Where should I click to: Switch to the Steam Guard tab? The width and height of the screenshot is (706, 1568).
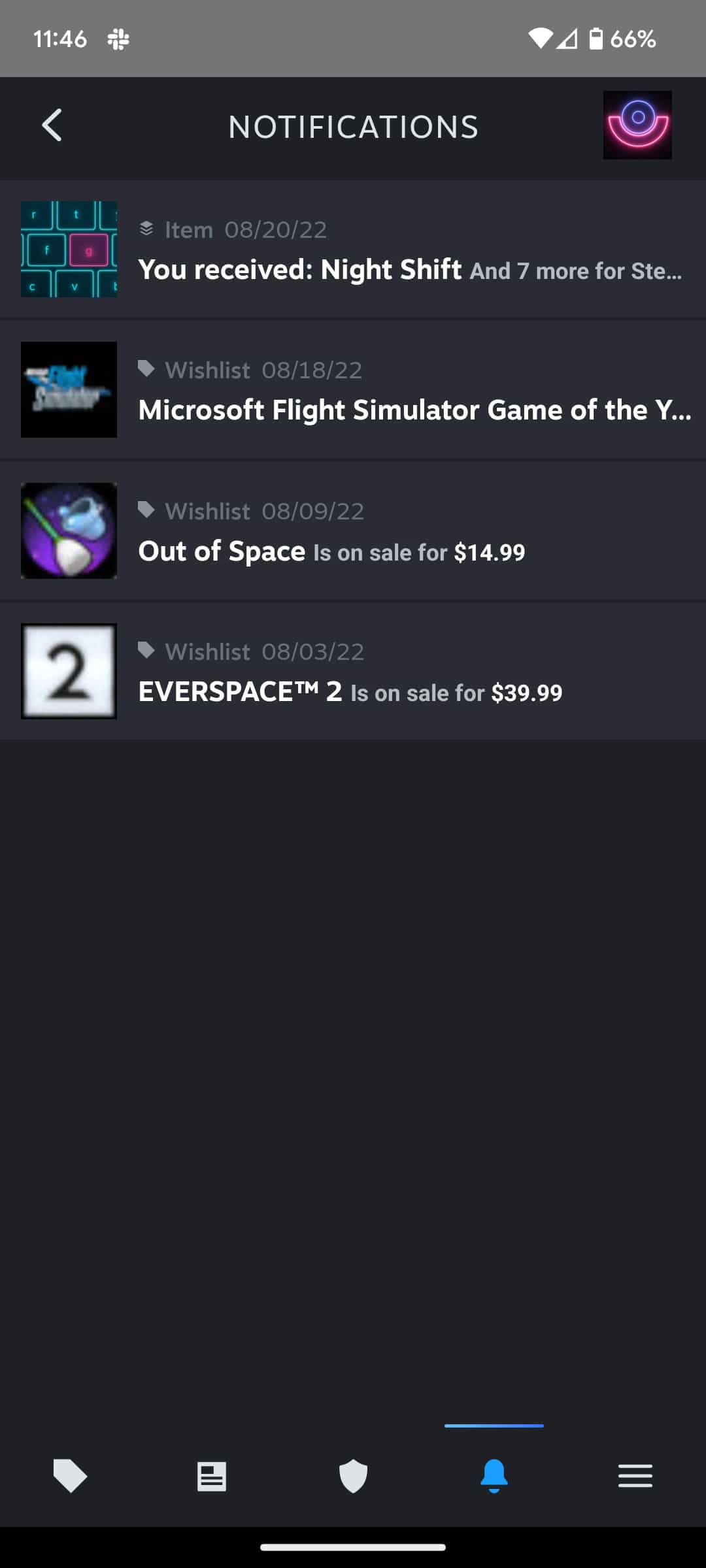(x=352, y=1476)
